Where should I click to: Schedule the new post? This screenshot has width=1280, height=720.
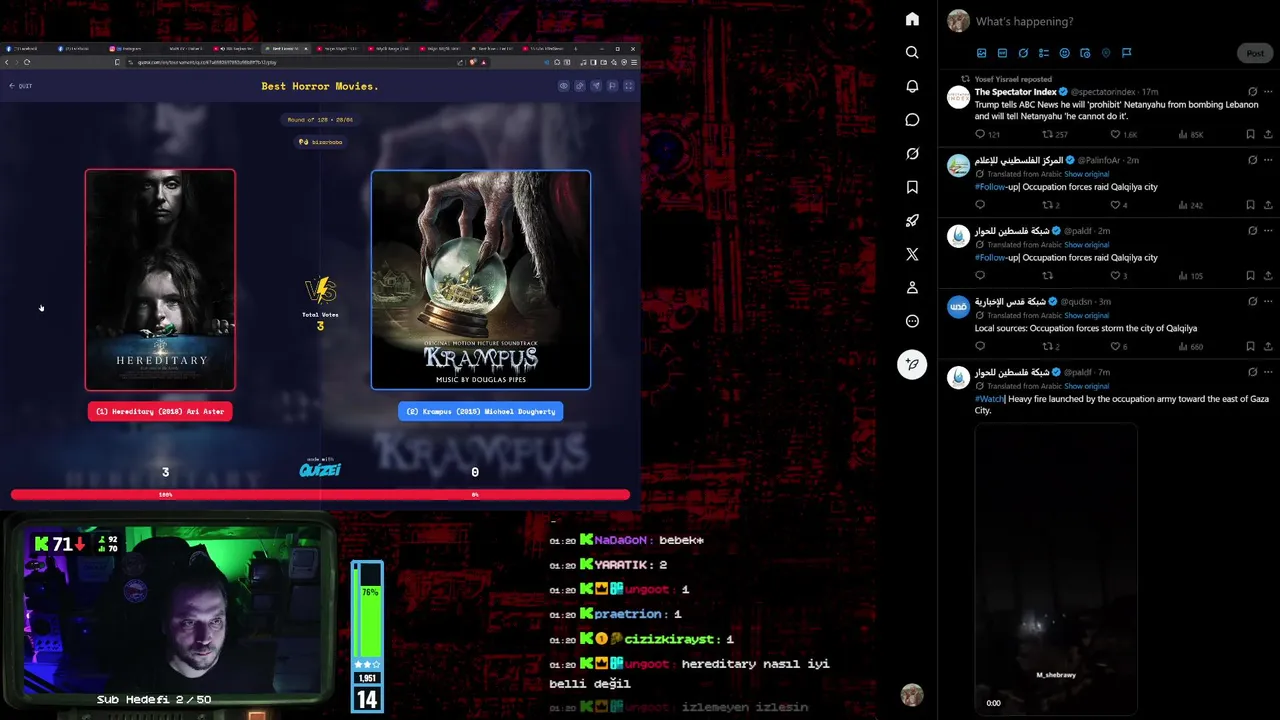tap(1085, 53)
